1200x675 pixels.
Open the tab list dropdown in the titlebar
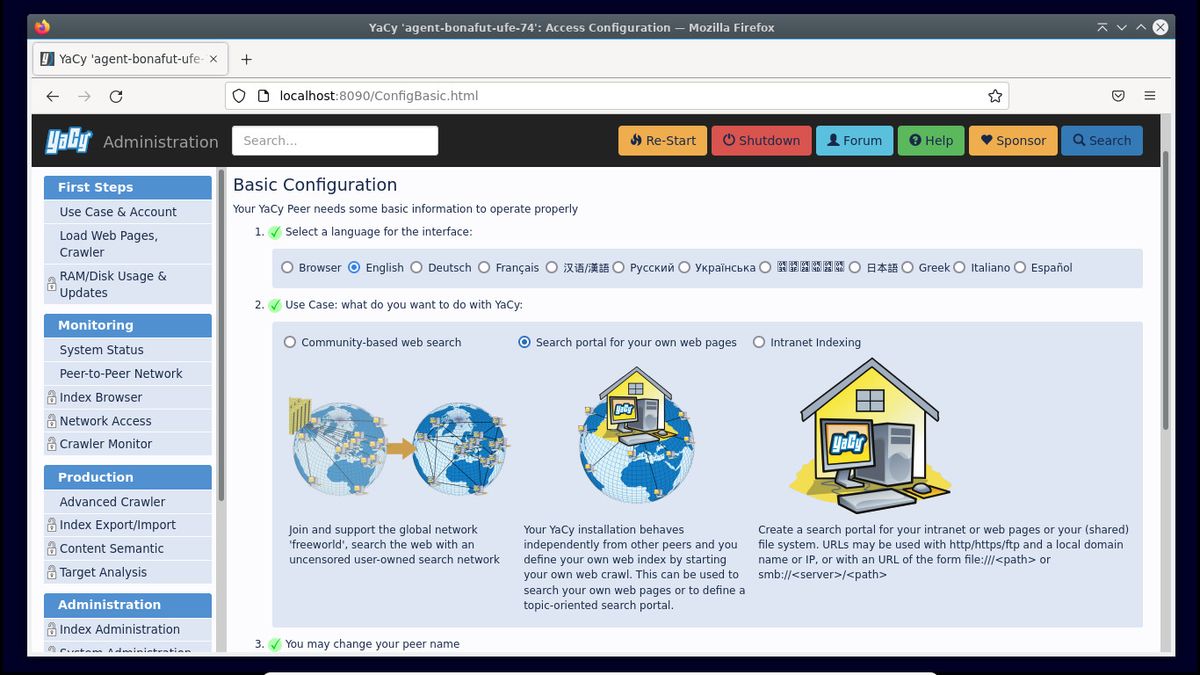(1121, 27)
